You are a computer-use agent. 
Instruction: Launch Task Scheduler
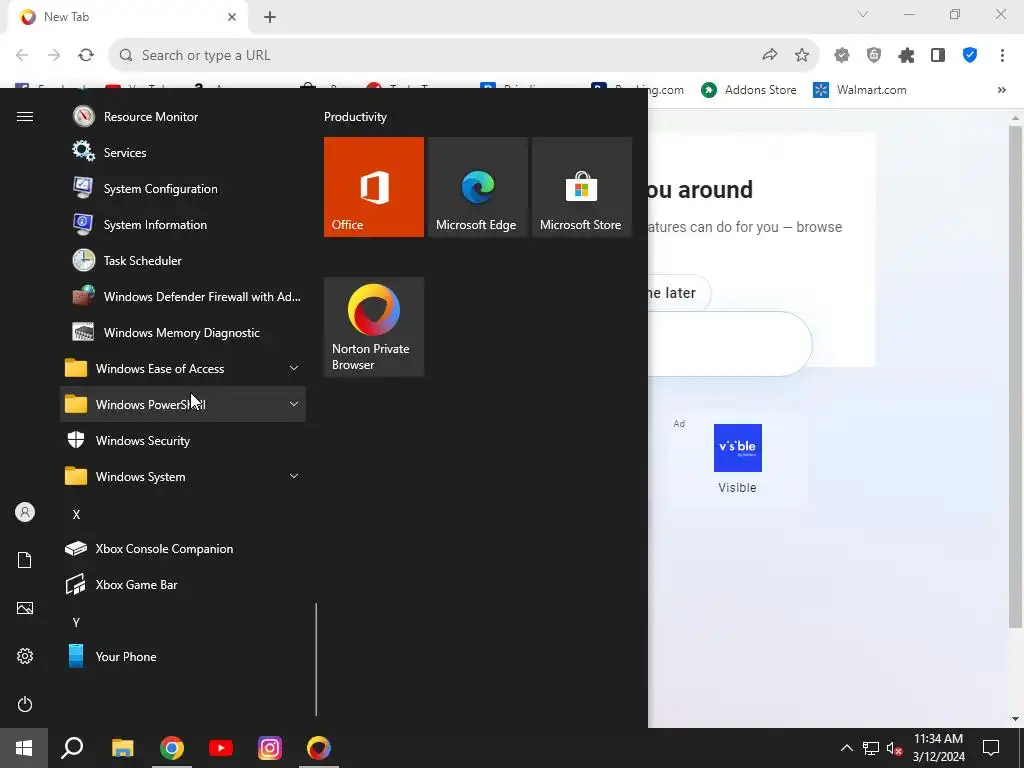(183, 261)
